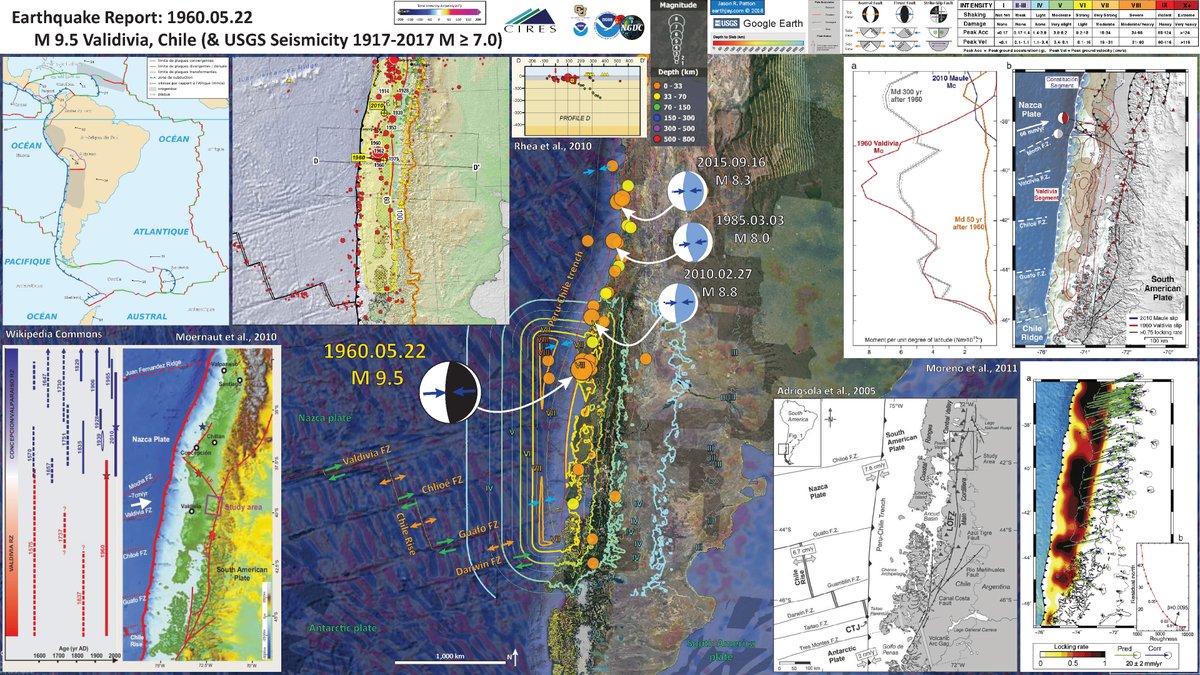Click the 'Jason R. Patton' author credit
This screenshot has width=1200, height=675.
(737, 5)
